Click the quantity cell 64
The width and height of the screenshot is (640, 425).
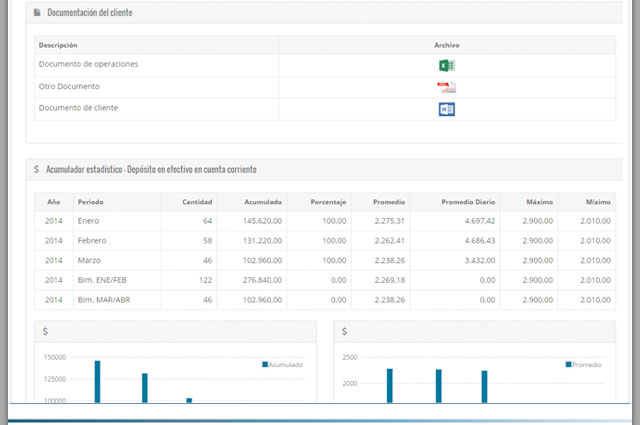point(207,221)
